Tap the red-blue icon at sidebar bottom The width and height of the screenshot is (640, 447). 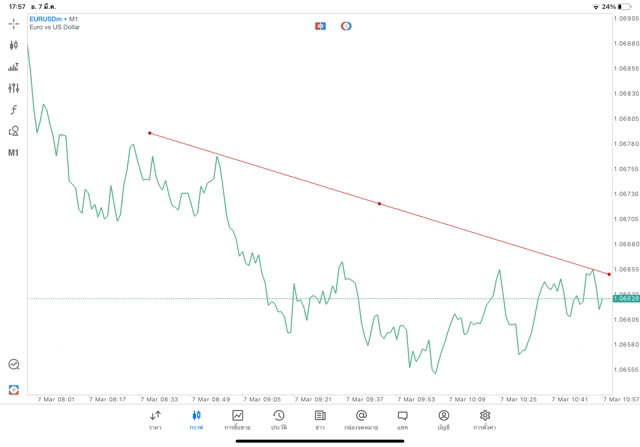pyautogui.click(x=14, y=388)
